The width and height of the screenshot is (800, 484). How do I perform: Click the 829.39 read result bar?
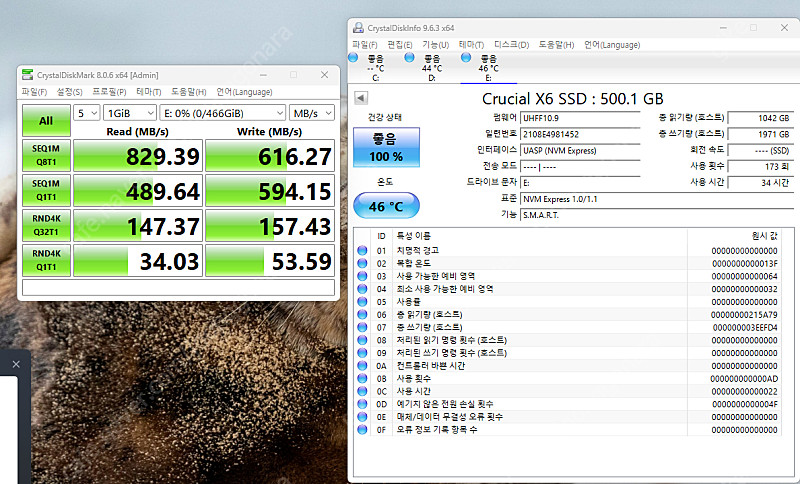click(138, 156)
